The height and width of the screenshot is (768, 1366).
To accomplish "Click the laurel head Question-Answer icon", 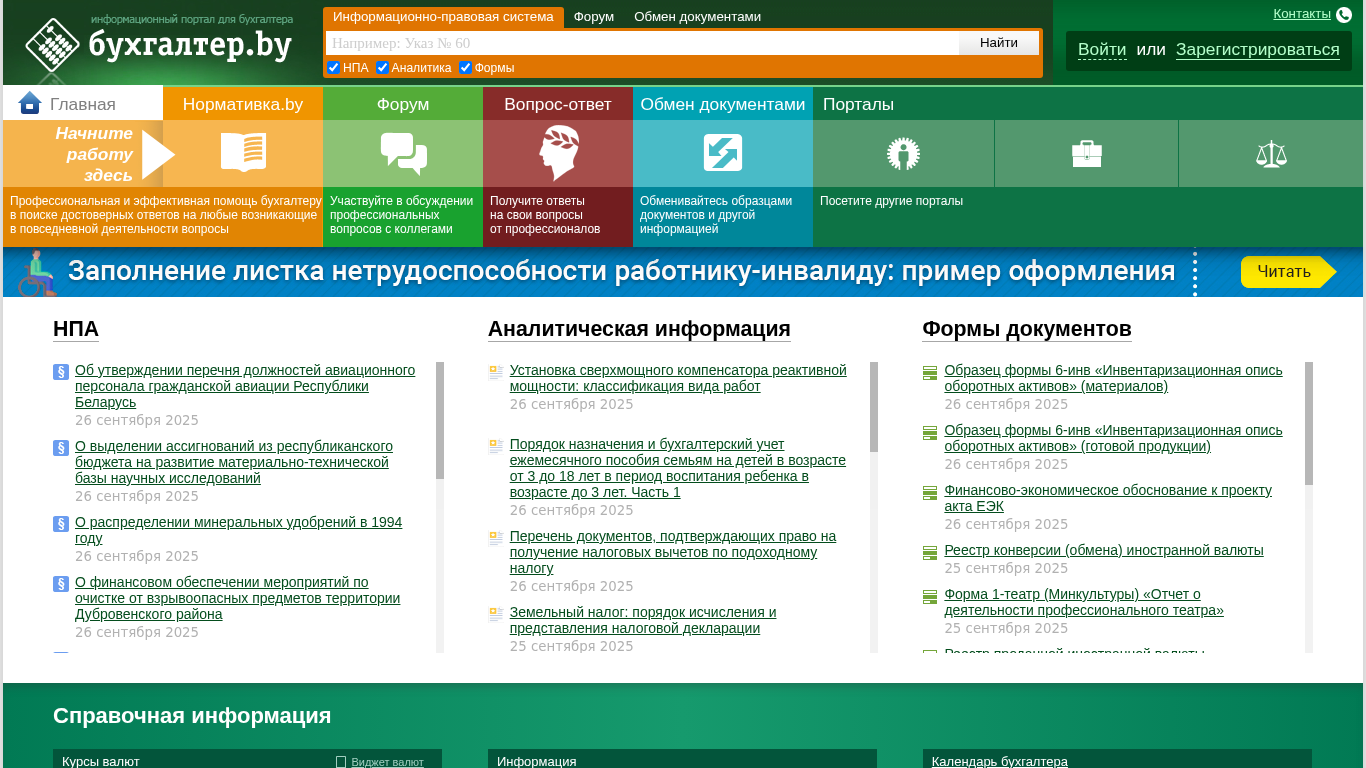I will (x=558, y=153).
